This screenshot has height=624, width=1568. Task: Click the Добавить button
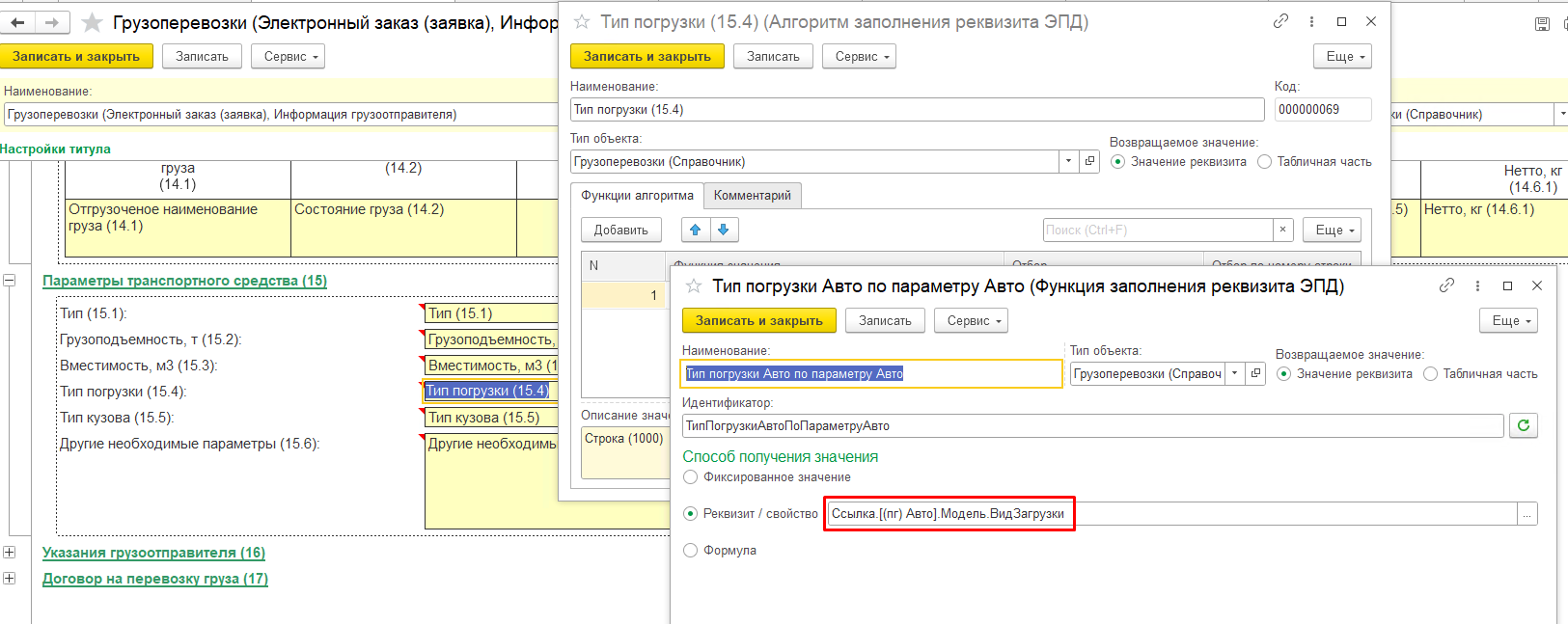621,230
